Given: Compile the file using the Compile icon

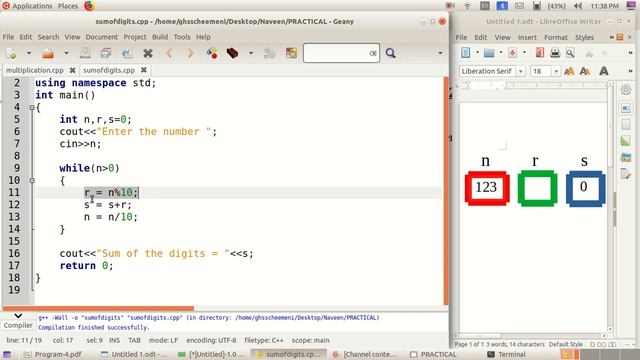Looking at the screenshot, I should [212, 53].
